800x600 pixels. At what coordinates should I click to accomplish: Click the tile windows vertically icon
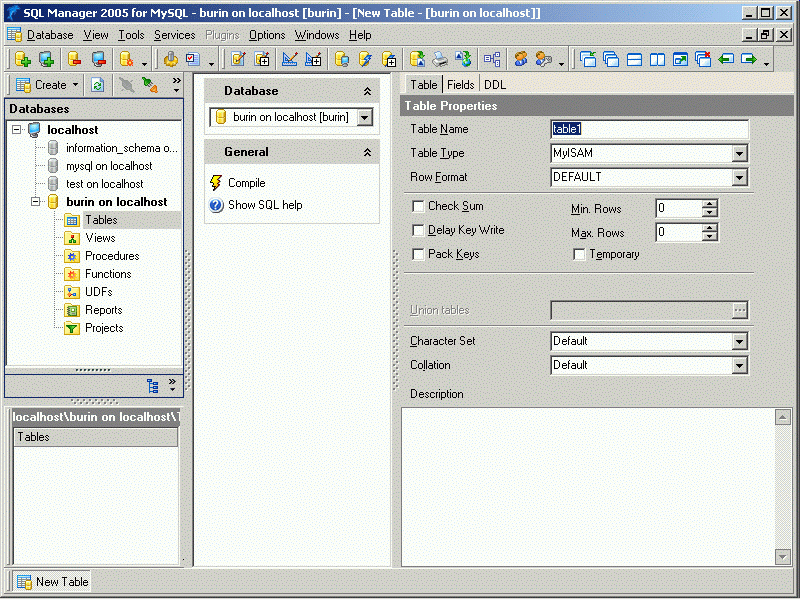657,59
